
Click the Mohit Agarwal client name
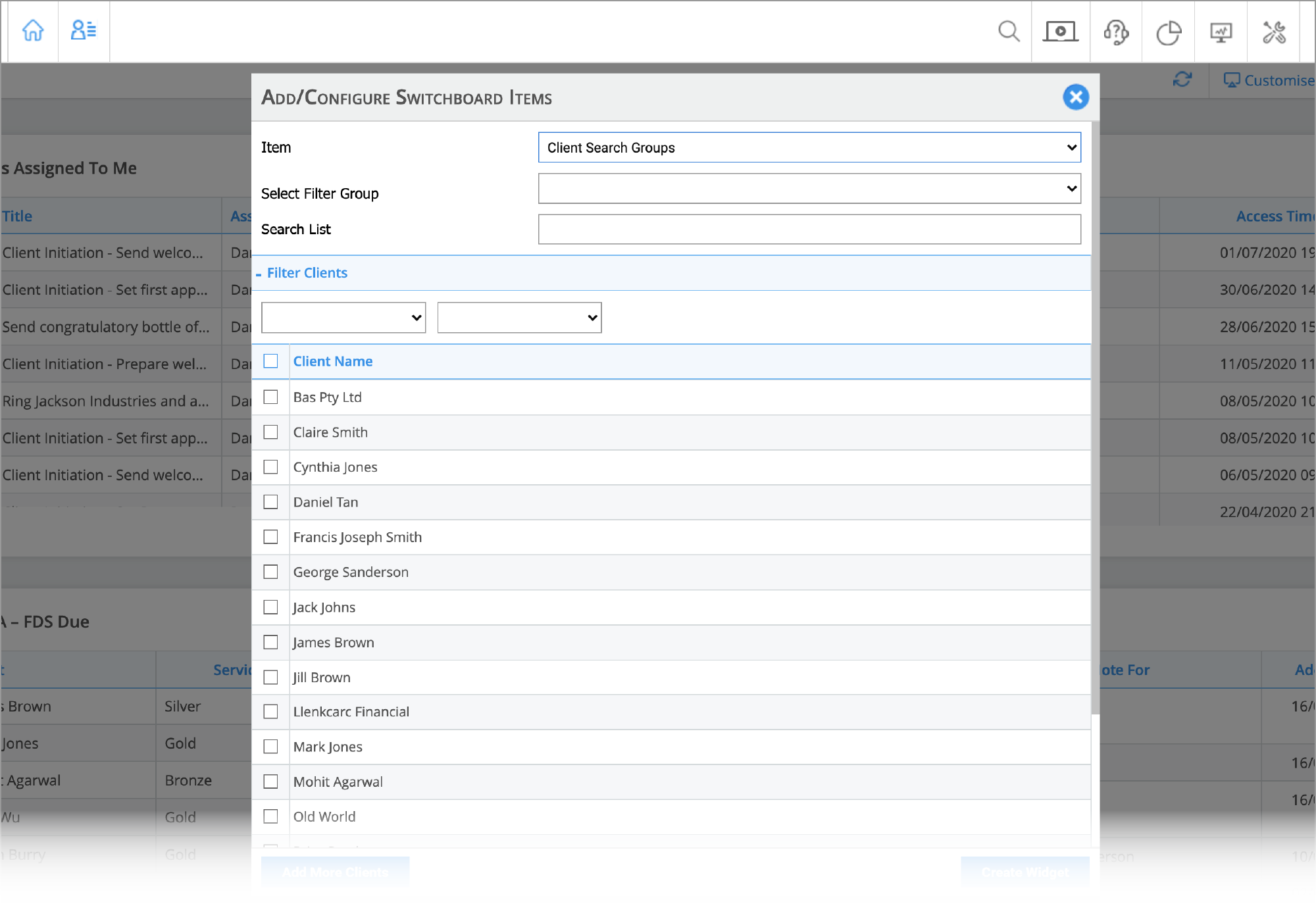pyautogui.click(x=338, y=782)
